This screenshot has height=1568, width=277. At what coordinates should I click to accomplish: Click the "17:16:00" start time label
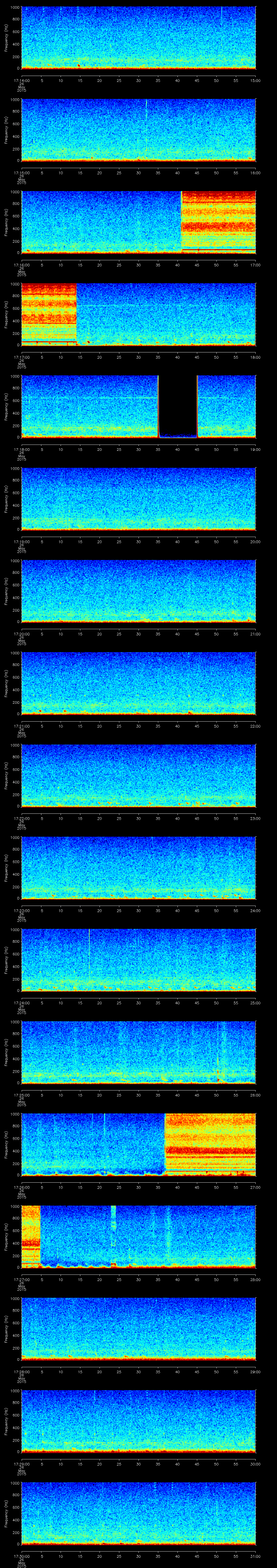pyautogui.click(x=21, y=265)
